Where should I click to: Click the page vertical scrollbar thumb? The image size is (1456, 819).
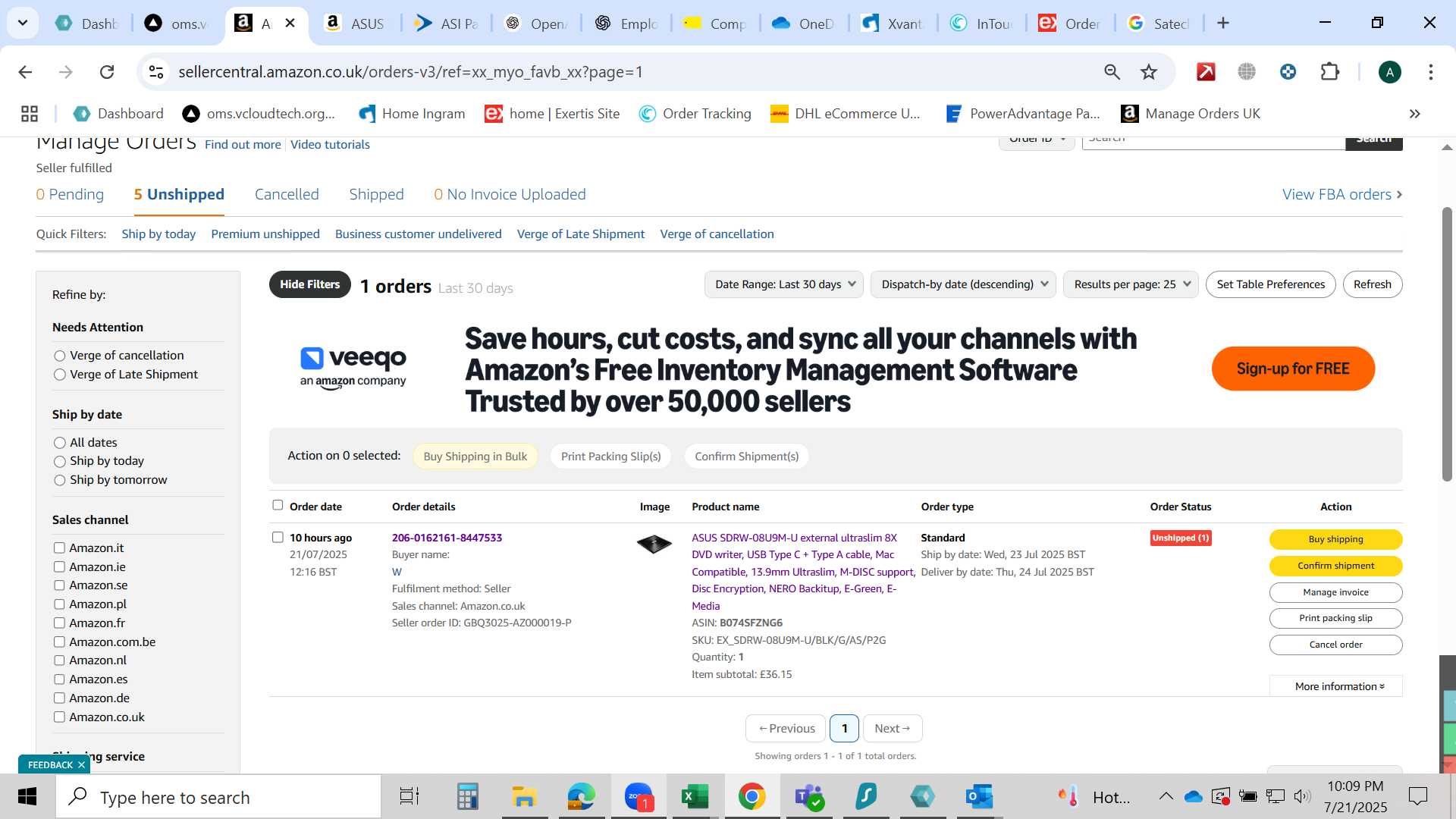tap(1447, 344)
